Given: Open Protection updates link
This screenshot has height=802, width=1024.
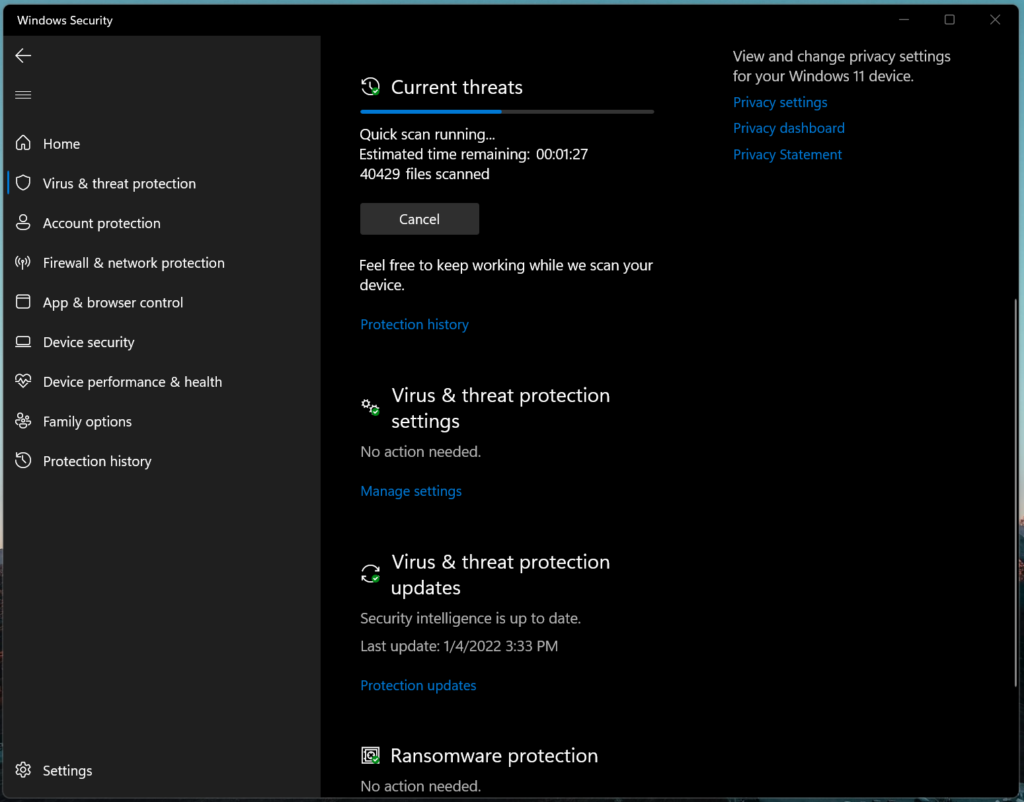Looking at the screenshot, I should (x=418, y=685).
